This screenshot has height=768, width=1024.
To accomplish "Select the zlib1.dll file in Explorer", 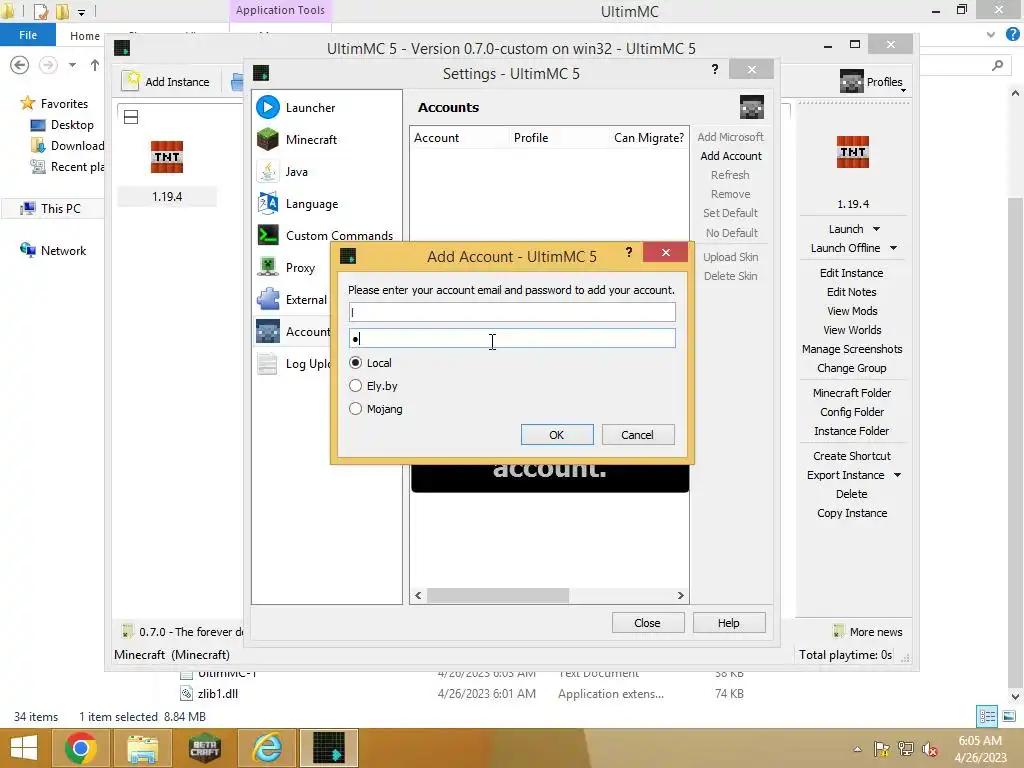I will pyautogui.click(x=217, y=694).
